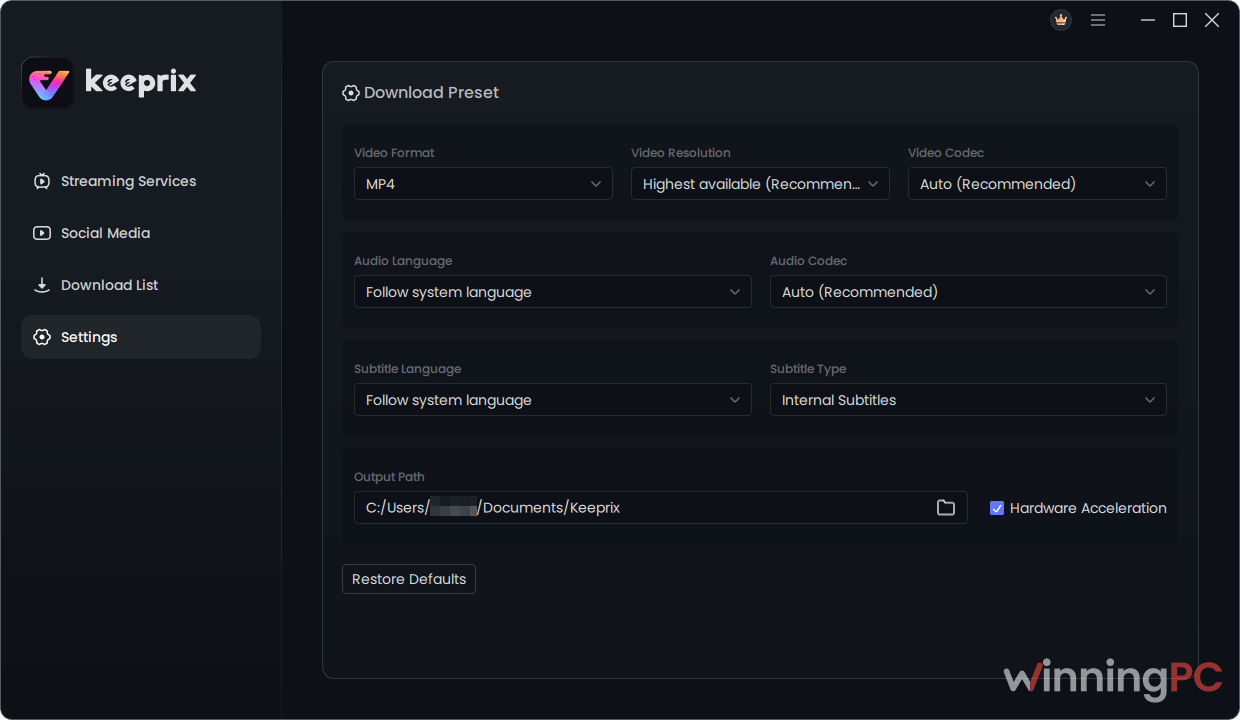Click the premium crown icon

point(1061,20)
